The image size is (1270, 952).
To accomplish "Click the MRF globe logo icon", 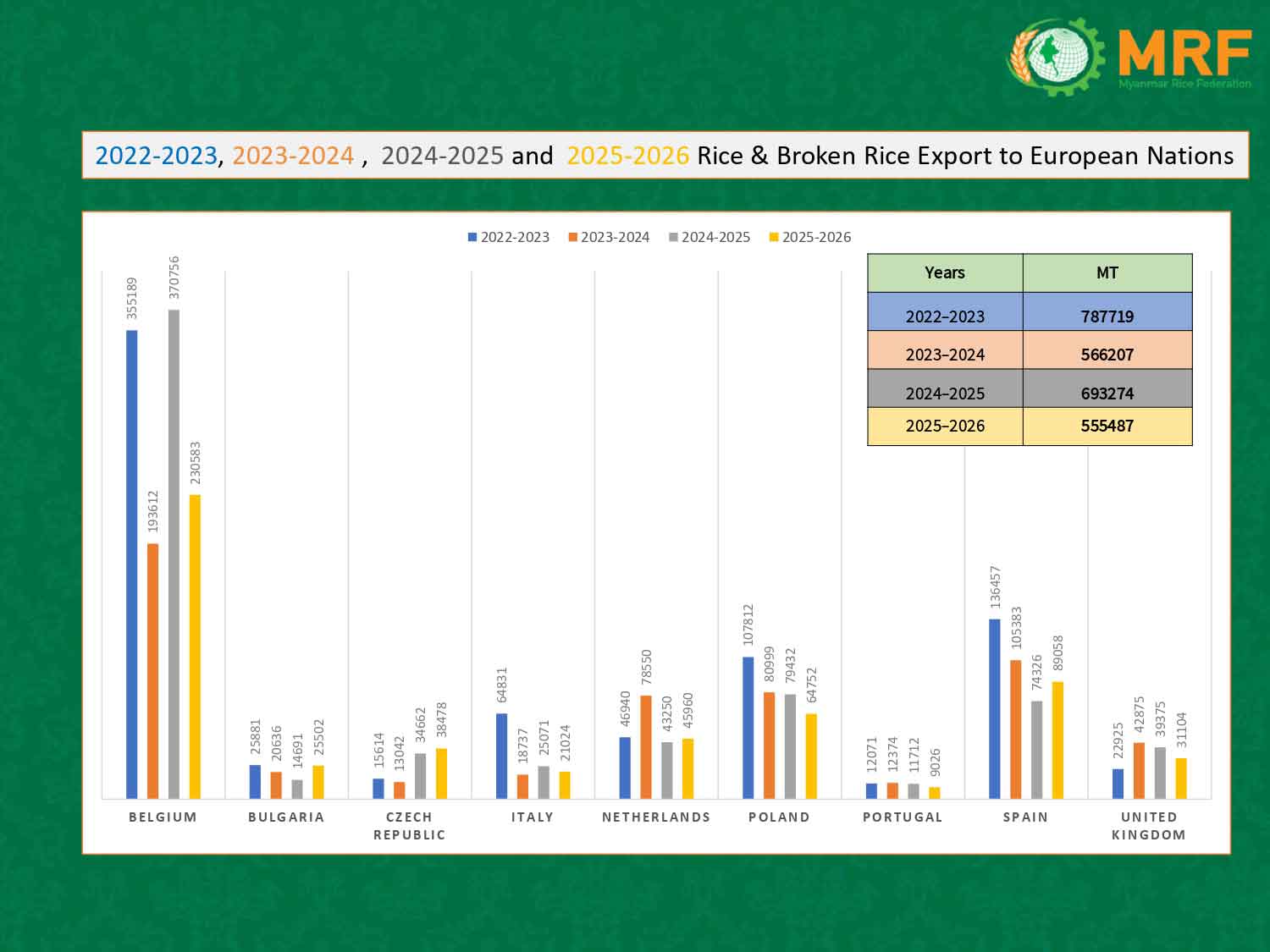I will click(1055, 56).
